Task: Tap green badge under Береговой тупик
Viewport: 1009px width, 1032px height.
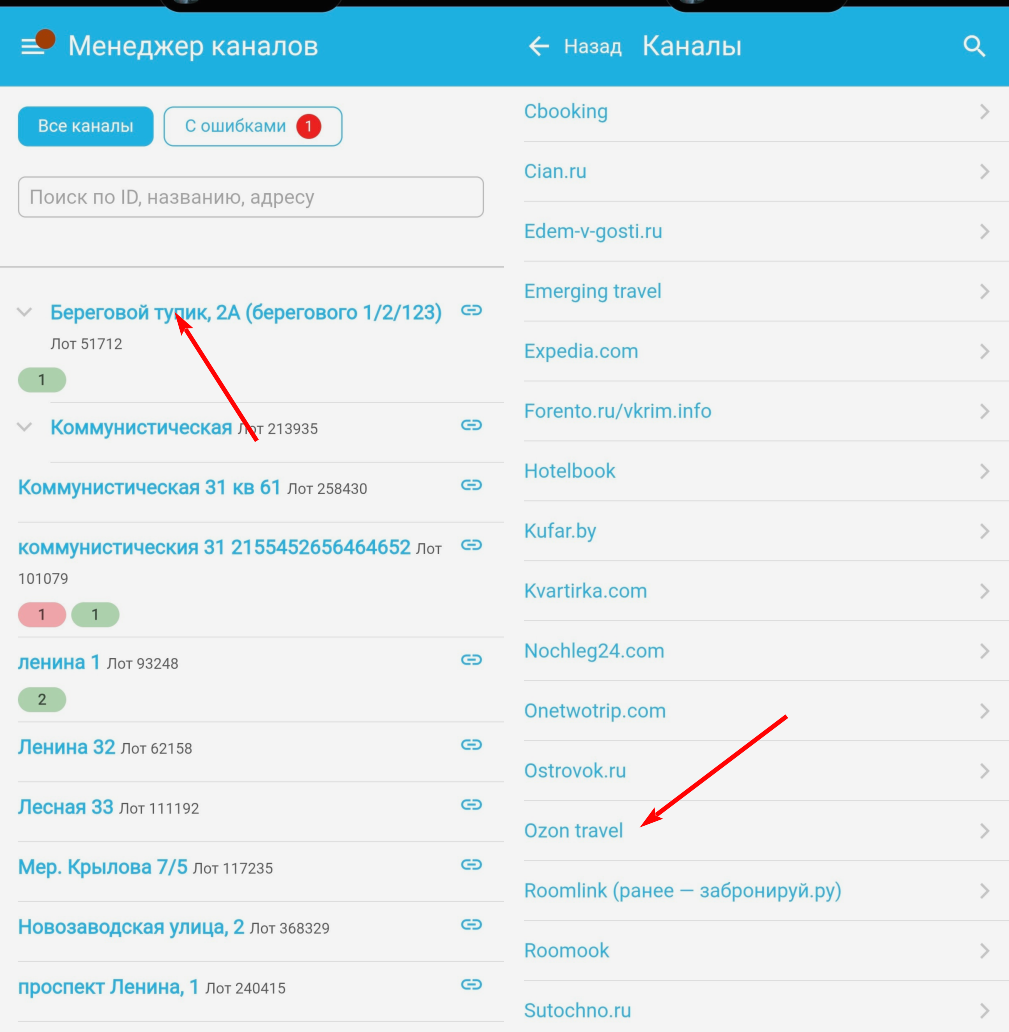Action: [x=41, y=380]
